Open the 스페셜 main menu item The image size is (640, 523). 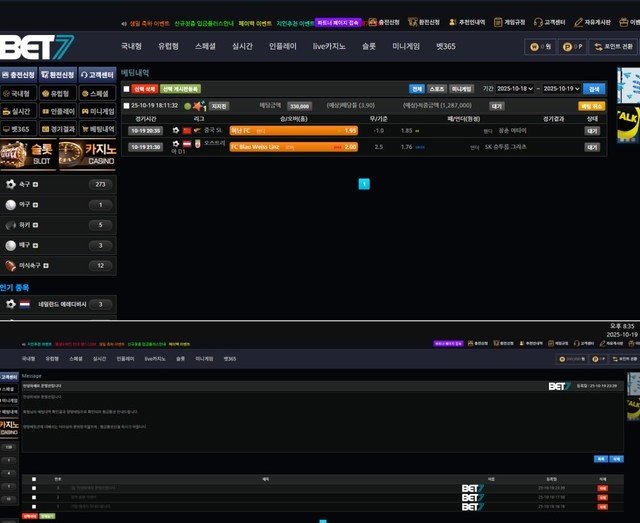pyautogui.click(x=205, y=47)
